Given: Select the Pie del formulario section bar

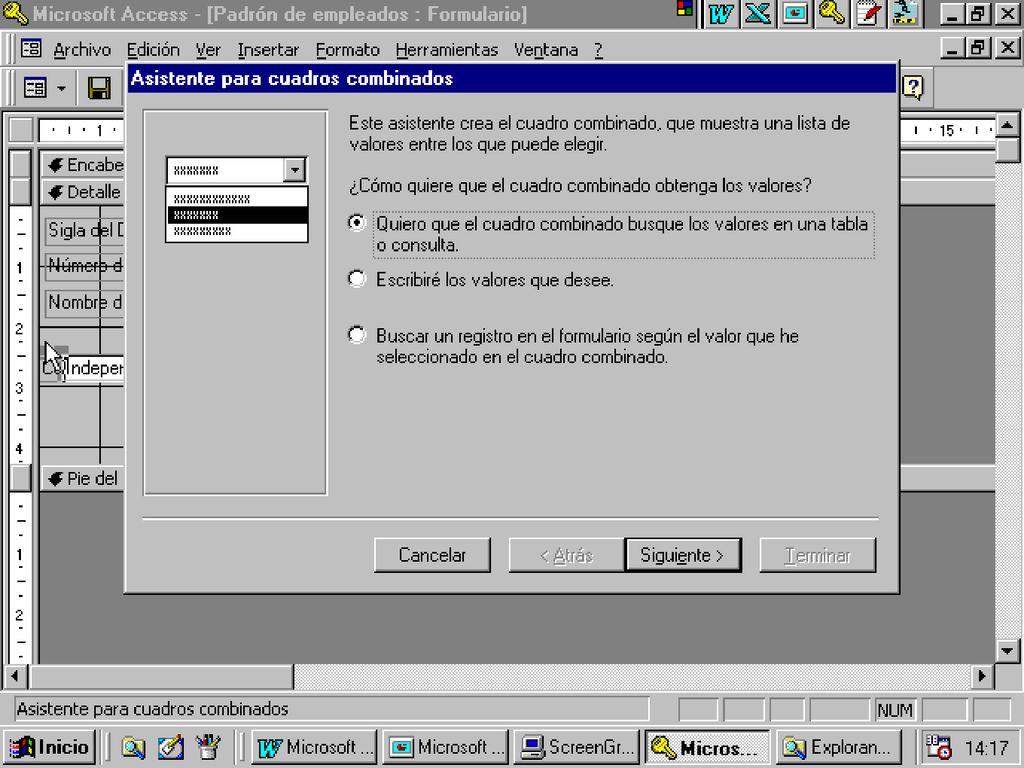Looking at the screenshot, I should pyautogui.click(x=82, y=478).
